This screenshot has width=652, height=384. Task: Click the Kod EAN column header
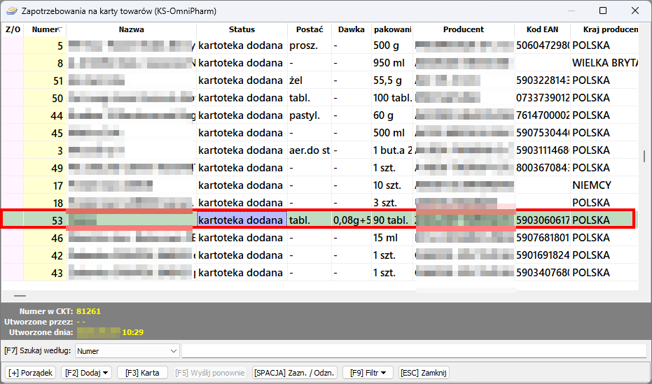point(542,29)
